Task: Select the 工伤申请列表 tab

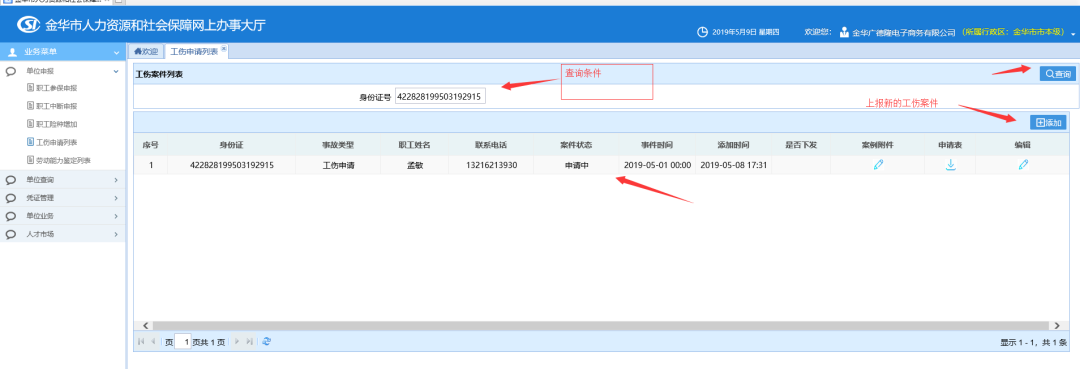Action: 194,52
